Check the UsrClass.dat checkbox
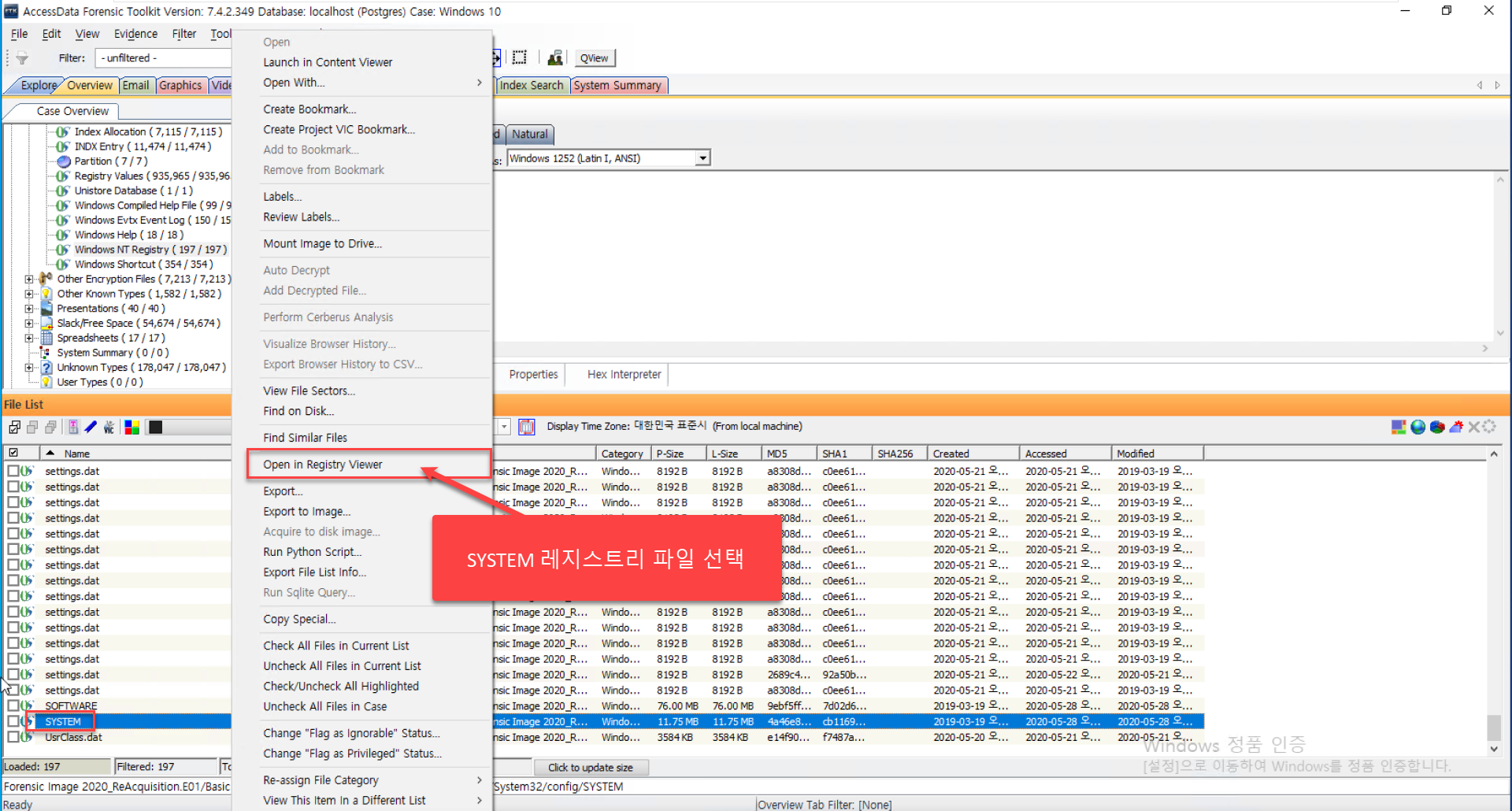1512x811 pixels. coord(13,737)
